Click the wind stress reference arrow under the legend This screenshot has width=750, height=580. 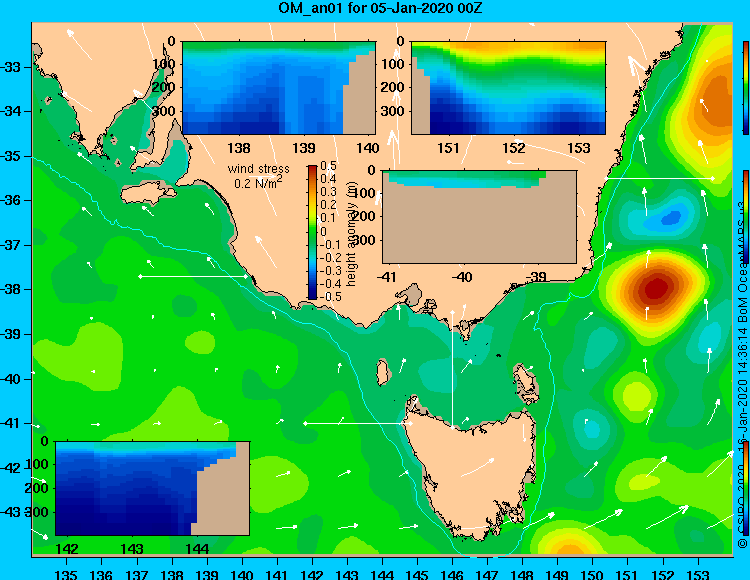pyautogui.click(x=264, y=177)
